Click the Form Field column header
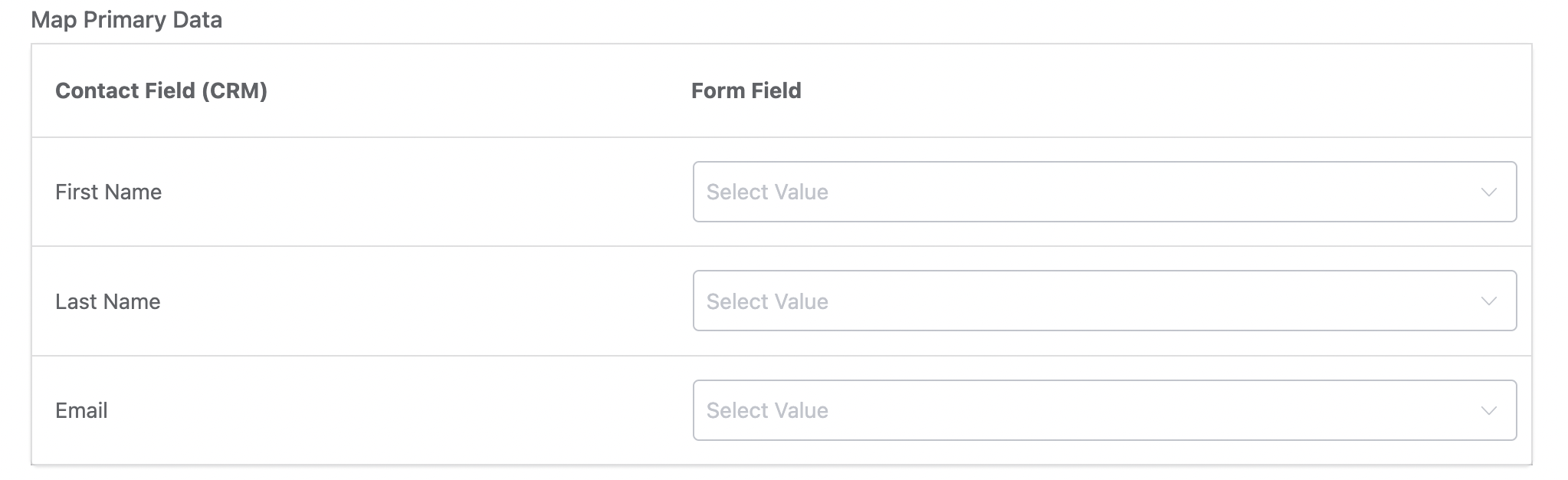This screenshot has height=480, width=1568. tap(746, 90)
